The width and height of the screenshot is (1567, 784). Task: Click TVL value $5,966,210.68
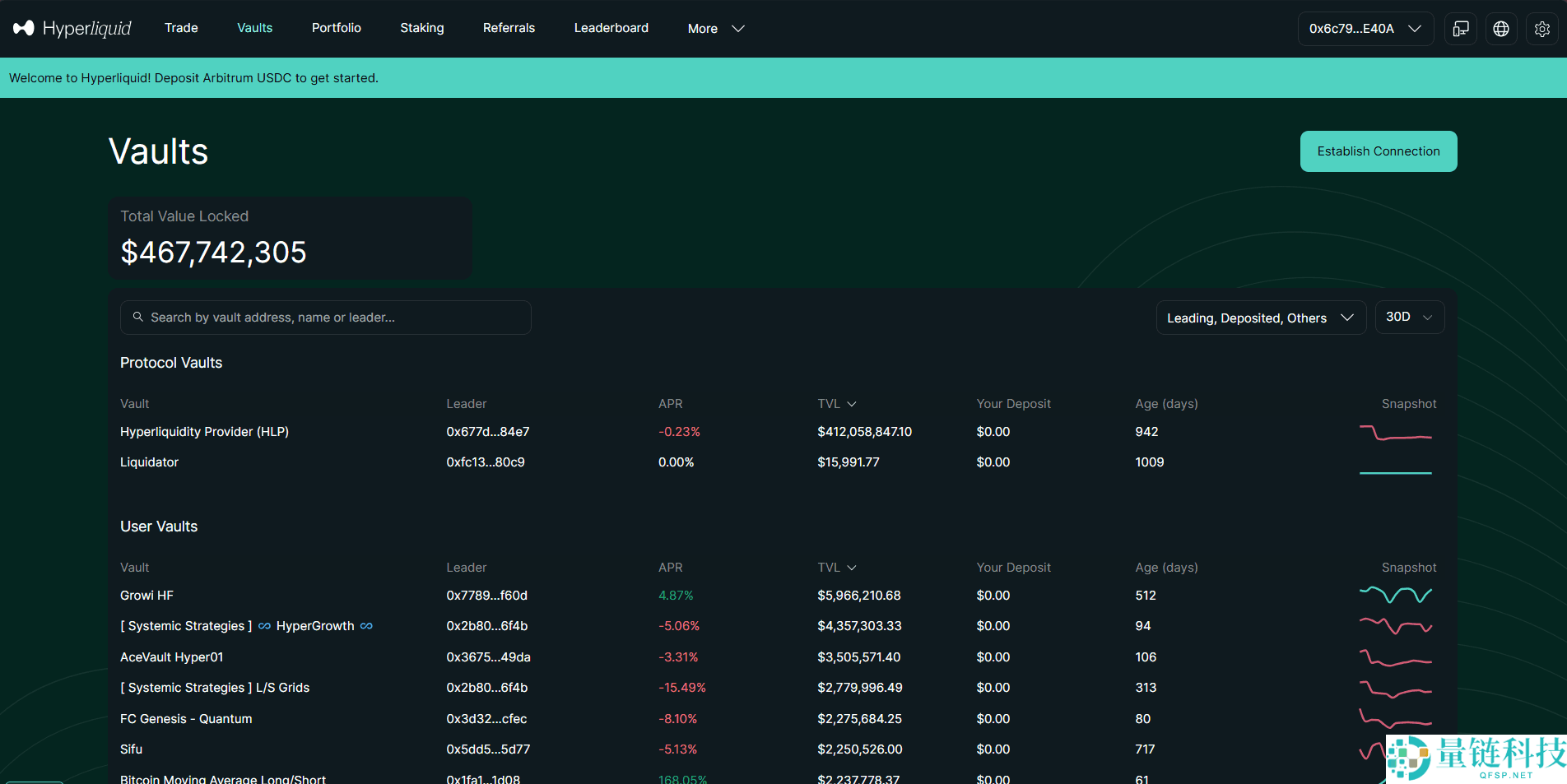pos(858,596)
